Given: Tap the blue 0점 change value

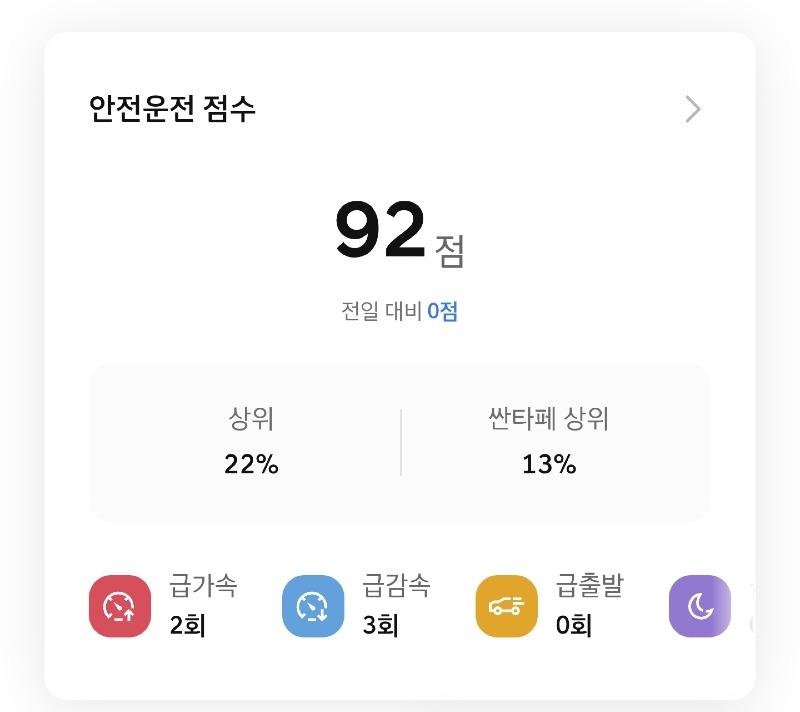Looking at the screenshot, I should tap(442, 311).
